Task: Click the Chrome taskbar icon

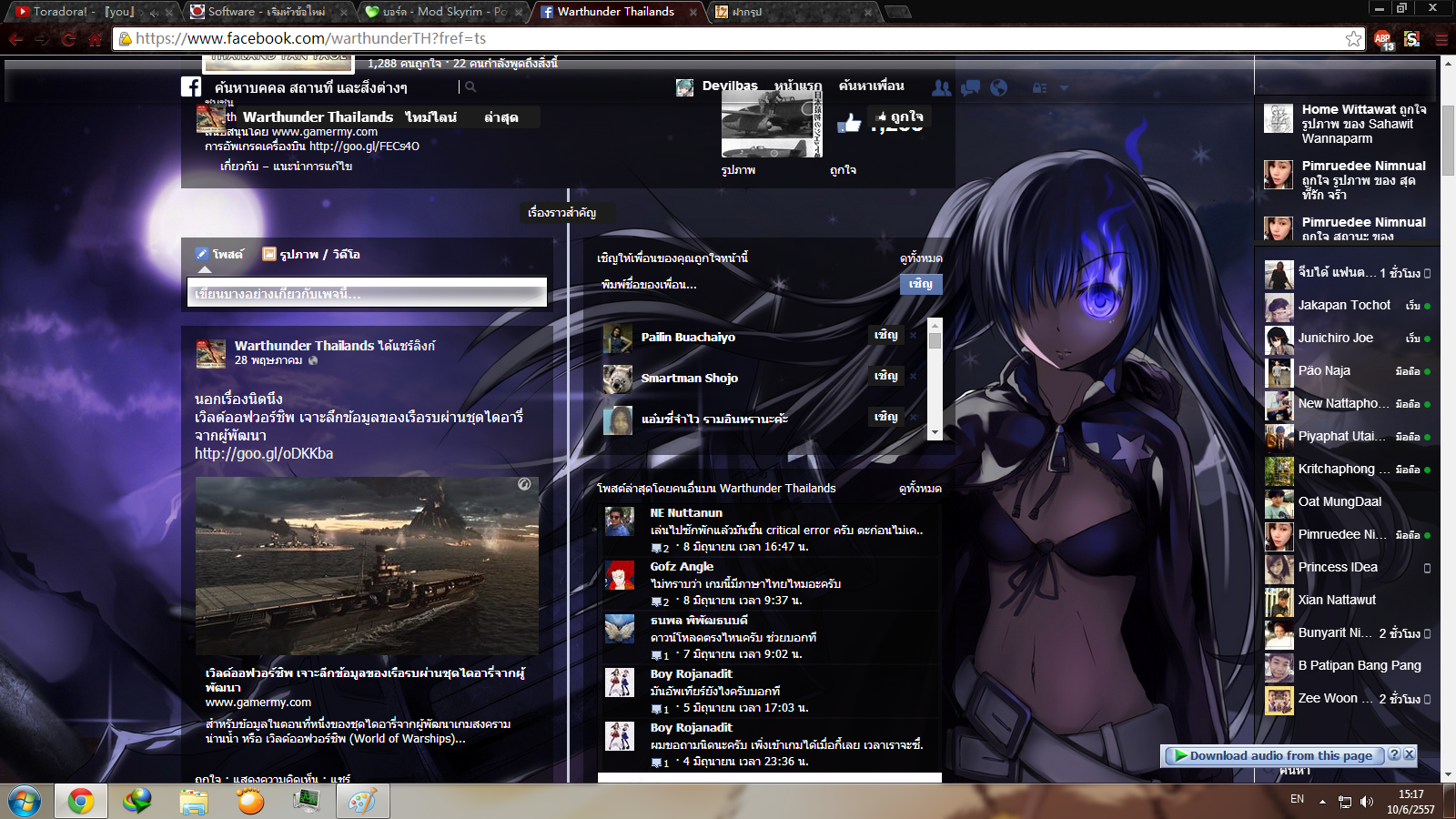Action: click(80, 801)
